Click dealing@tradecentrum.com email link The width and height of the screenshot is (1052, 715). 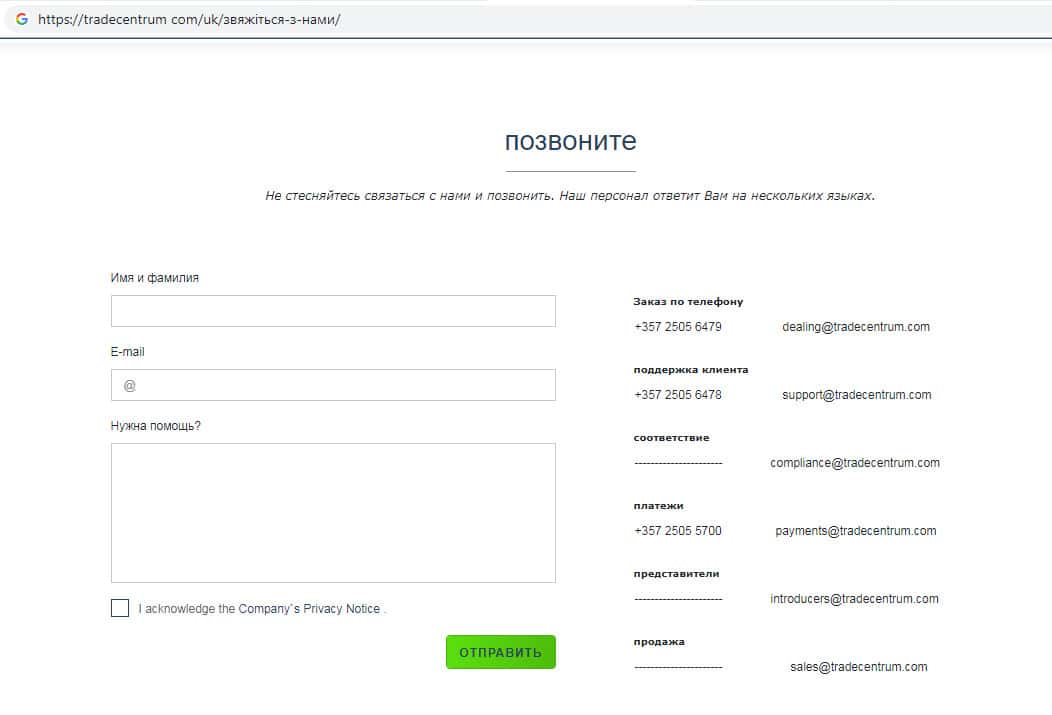855,327
